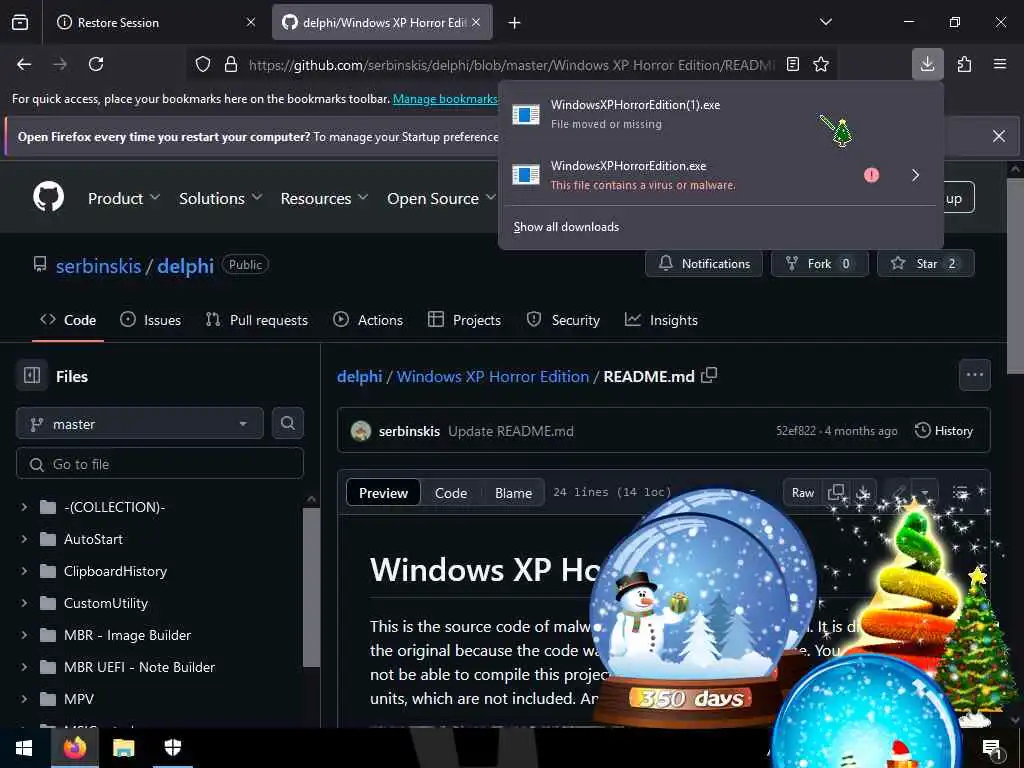The image size is (1024, 768).
Task: Open the Firefox hamburger menu
Action: [x=1000, y=64]
